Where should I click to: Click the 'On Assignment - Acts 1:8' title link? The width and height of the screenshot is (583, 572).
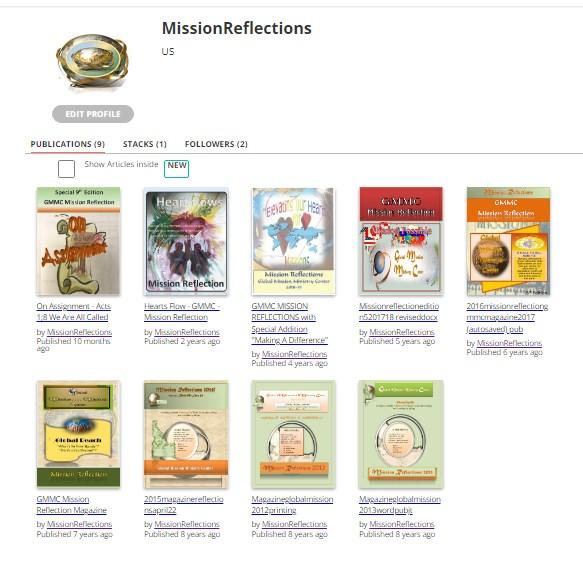click(74, 312)
